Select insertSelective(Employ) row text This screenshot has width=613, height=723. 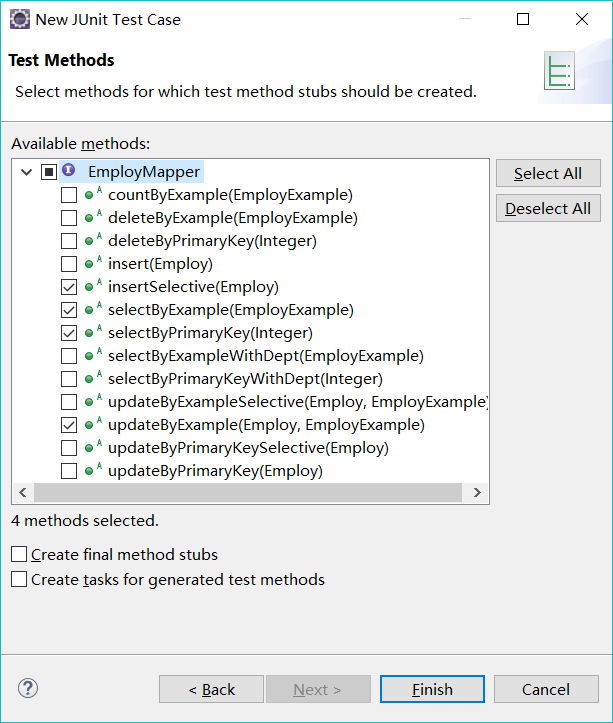[x=193, y=287]
